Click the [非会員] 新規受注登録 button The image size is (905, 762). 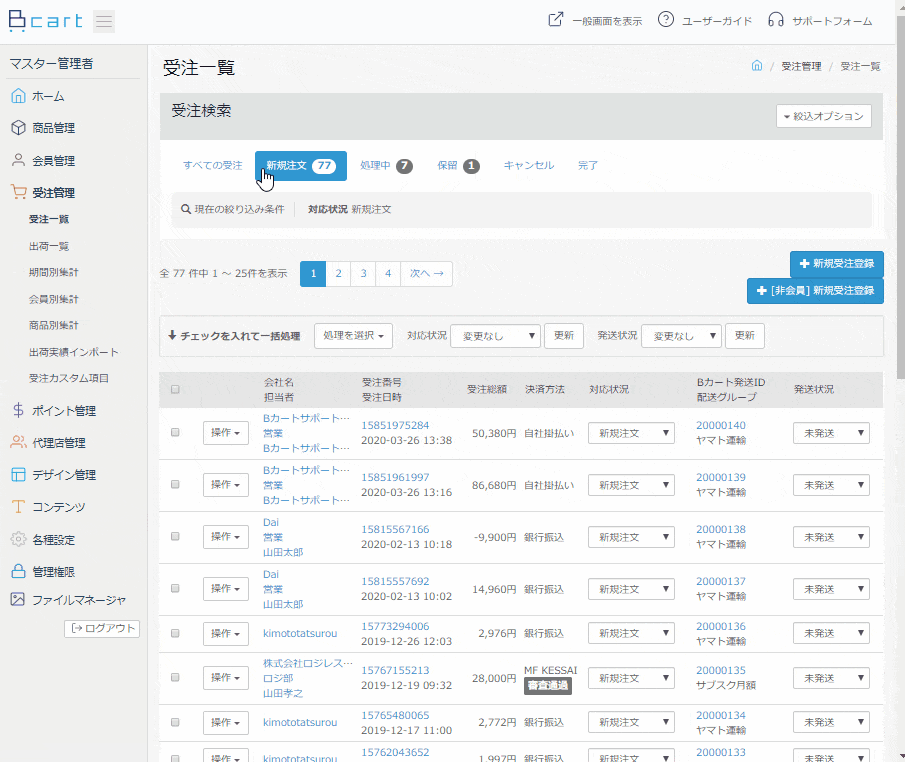click(x=815, y=290)
